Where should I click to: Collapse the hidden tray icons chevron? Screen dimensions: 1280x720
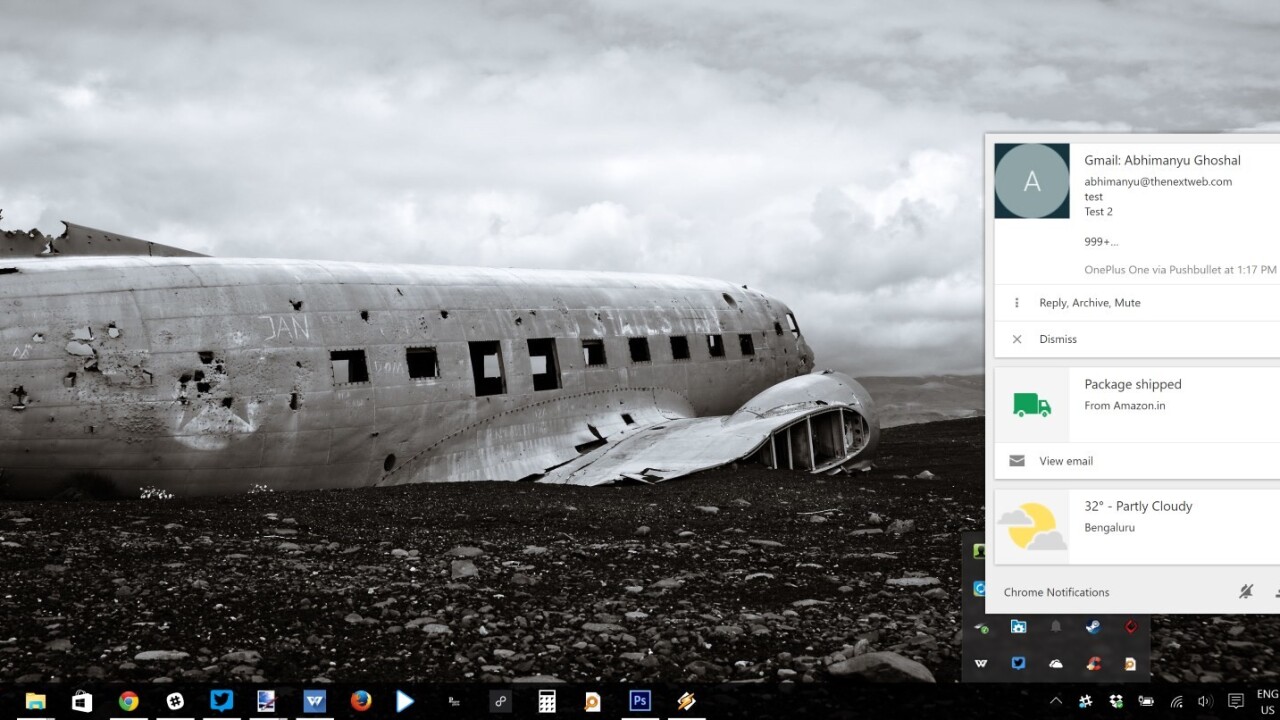[x=1055, y=701]
